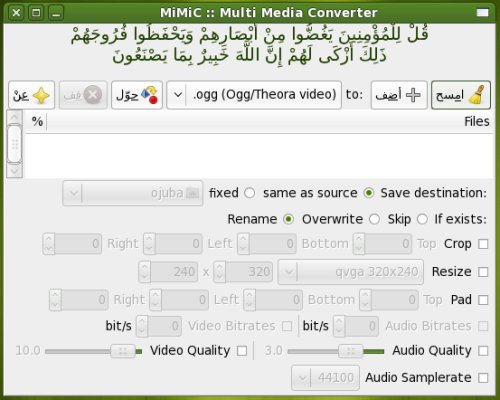The width and height of the screenshot is (500, 400).
Task: Select the same as source radio button
Action: 369,193
